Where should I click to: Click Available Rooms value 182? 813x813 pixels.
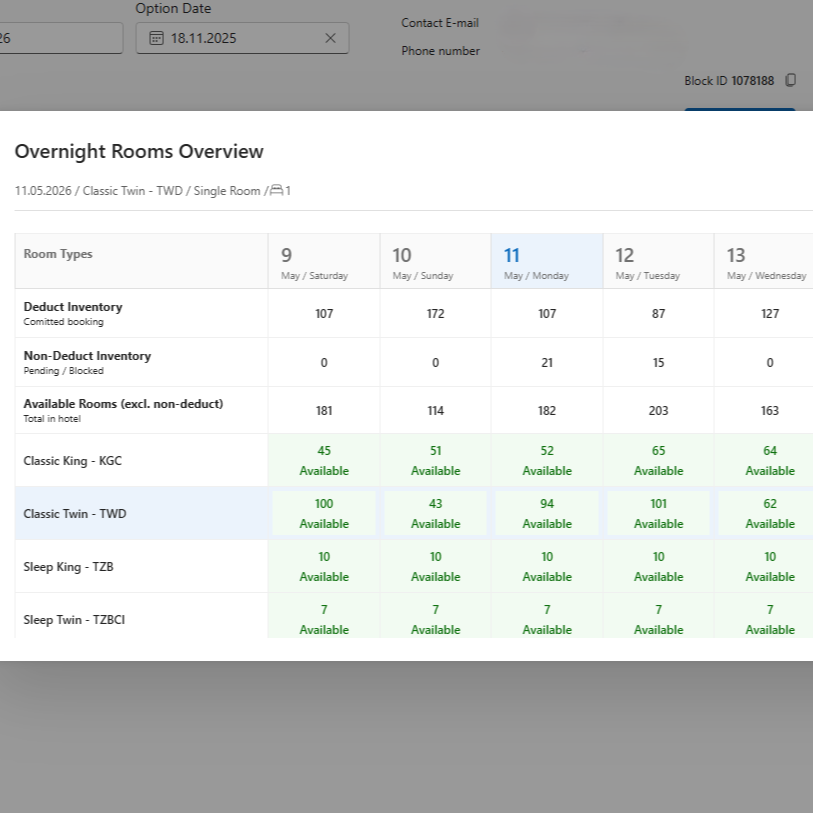click(x=547, y=411)
